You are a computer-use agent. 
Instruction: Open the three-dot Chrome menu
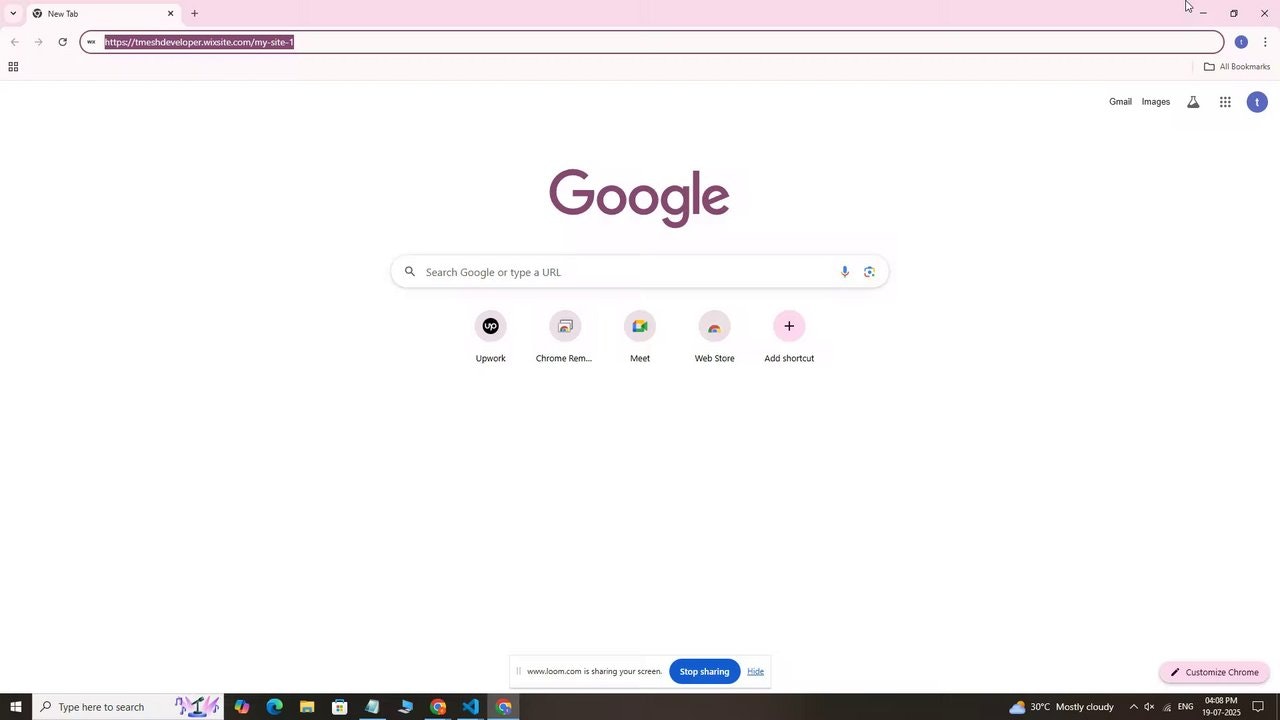point(1266,42)
